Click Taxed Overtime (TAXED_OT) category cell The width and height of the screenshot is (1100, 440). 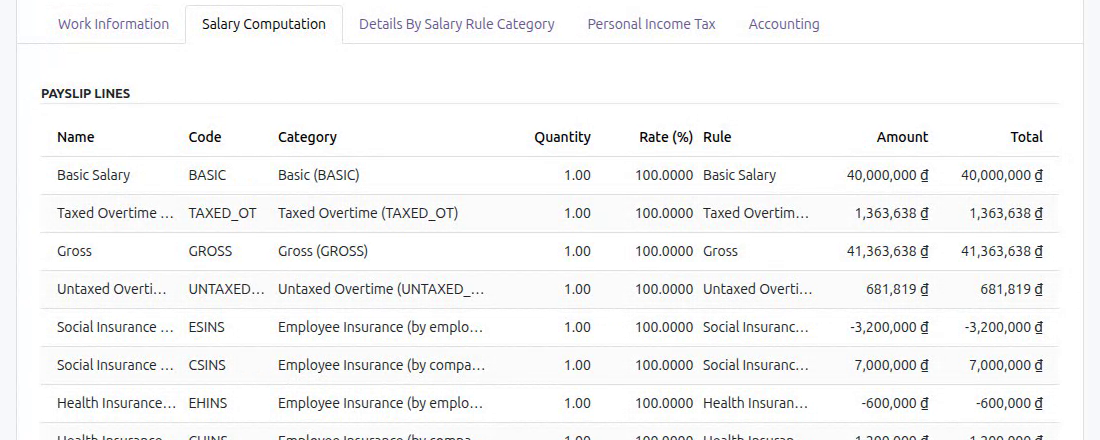(368, 213)
